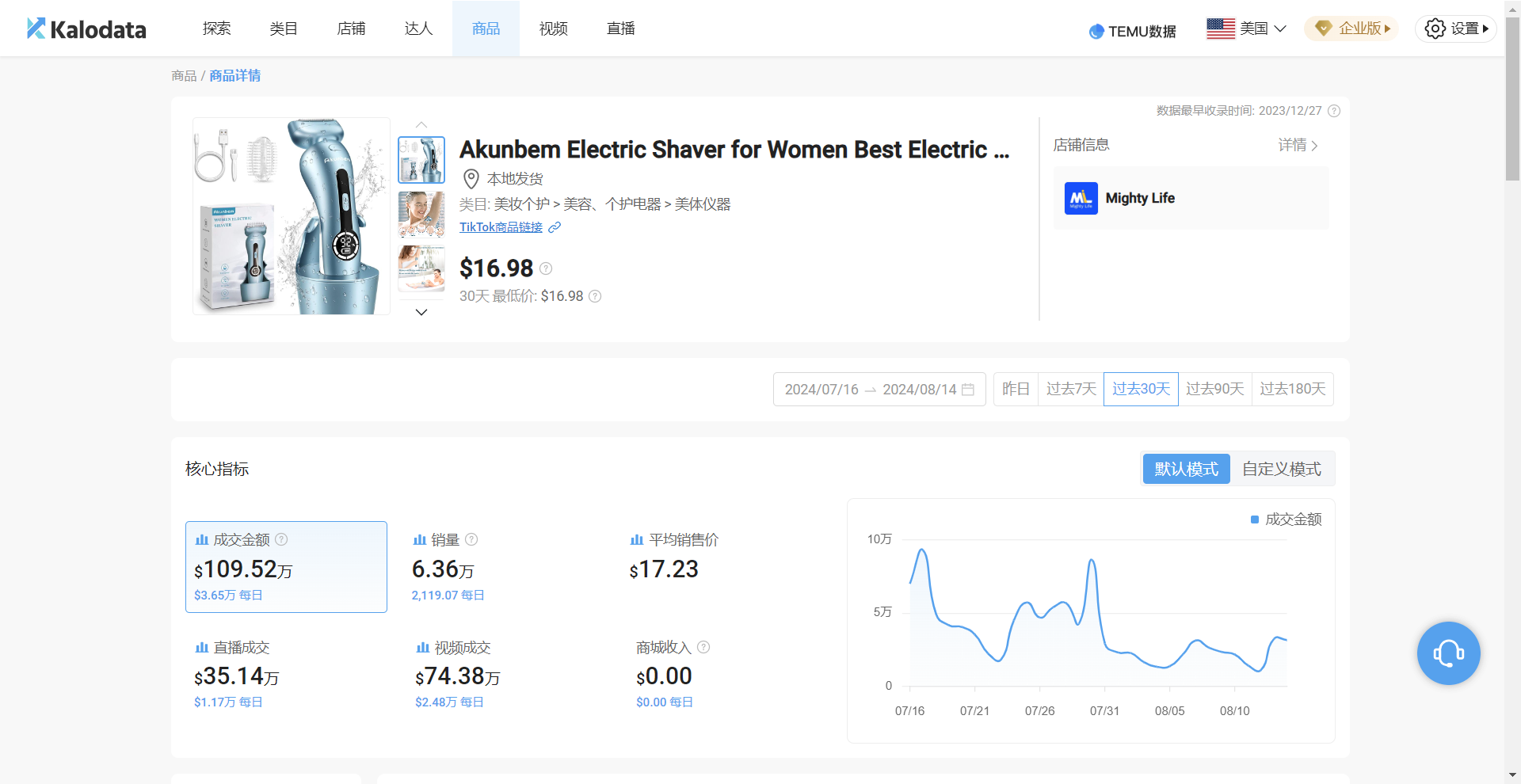Screen dimensions: 1521x784
Task: Expand the 设置 settings menu
Action: click(x=1456, y=29)
